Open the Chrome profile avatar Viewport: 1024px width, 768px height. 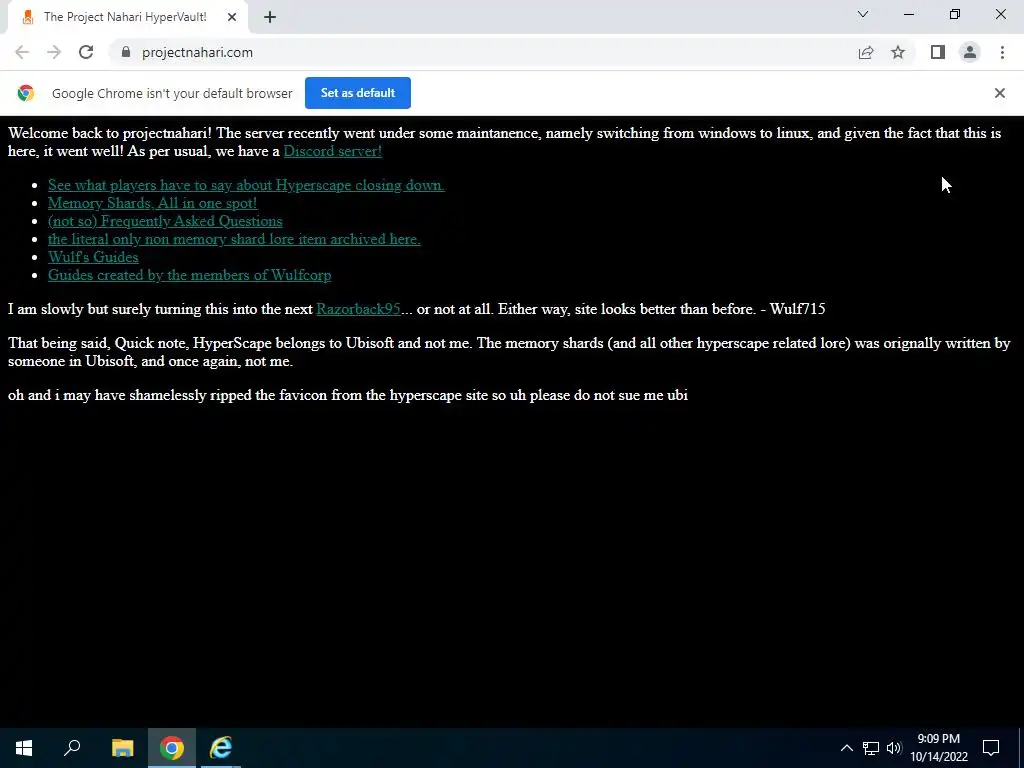click(x=970, y=52)
